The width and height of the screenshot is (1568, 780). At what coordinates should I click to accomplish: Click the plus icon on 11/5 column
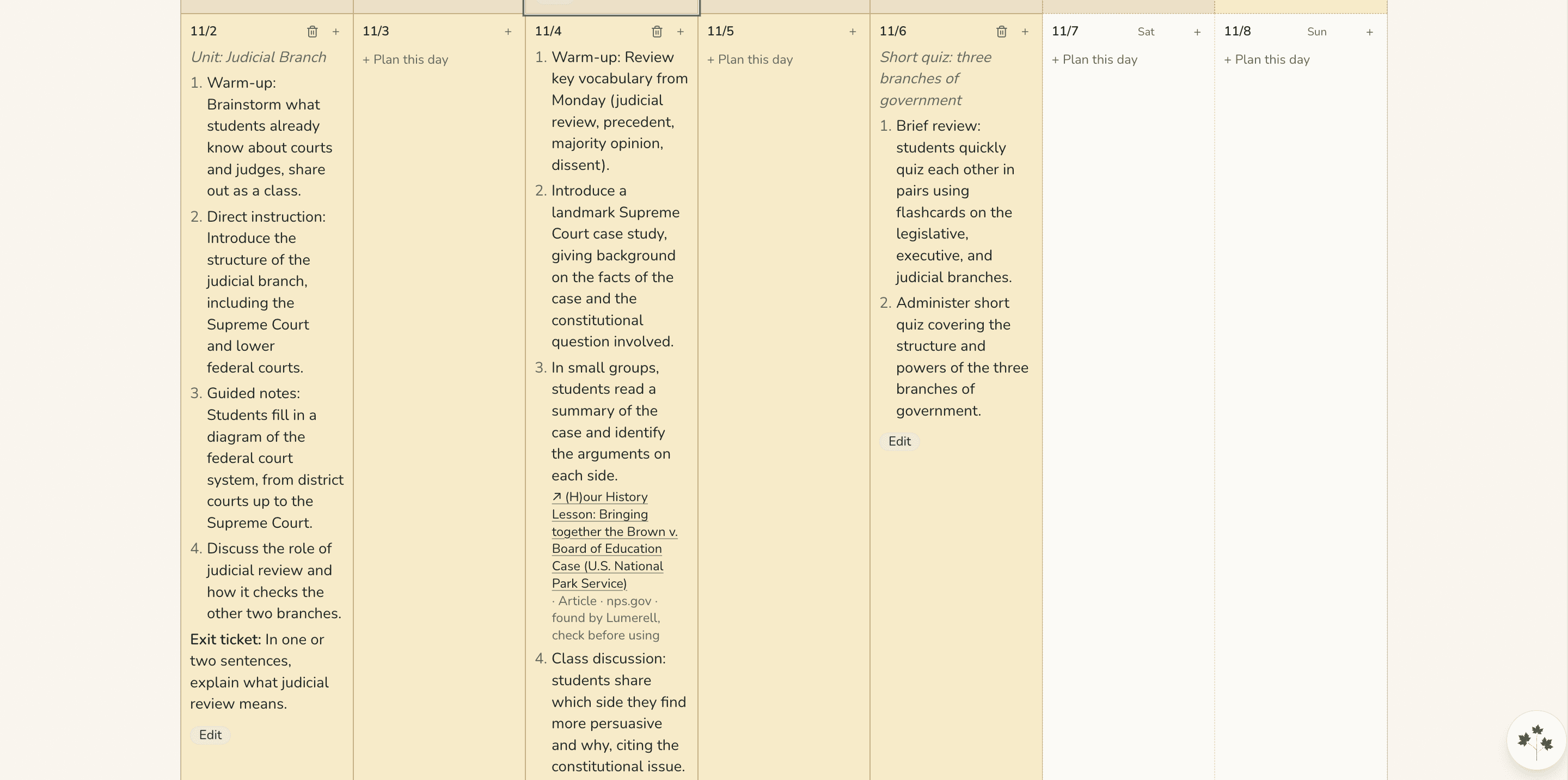pyautogui.click(x=852, y=32)
